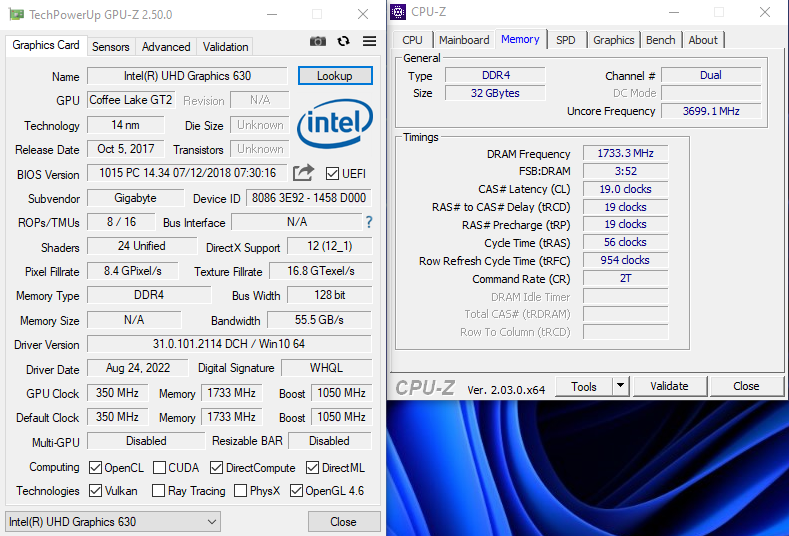The image size is (789, 536).
Task: Open the SPD tab in CPU-Z
Action: 566,40
